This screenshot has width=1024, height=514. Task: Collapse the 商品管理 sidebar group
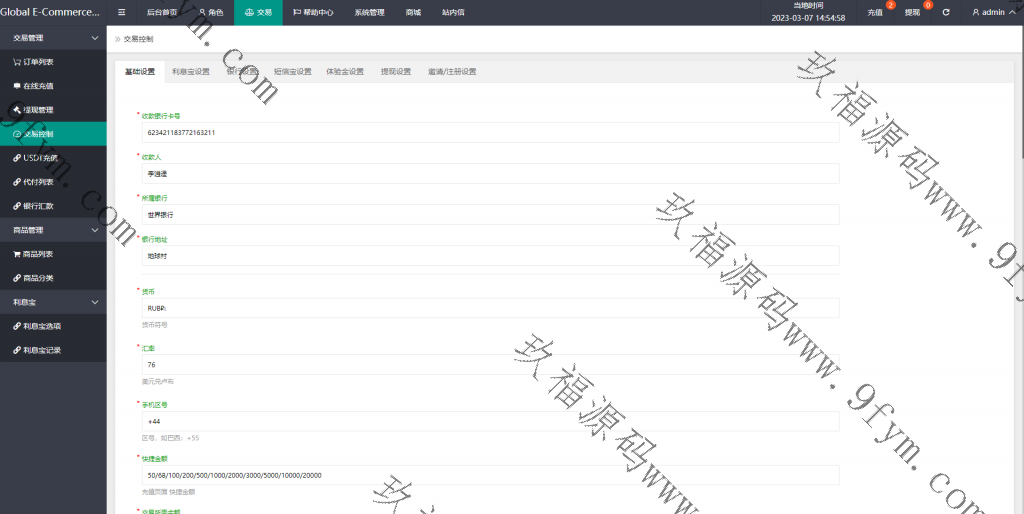(95, 230)
